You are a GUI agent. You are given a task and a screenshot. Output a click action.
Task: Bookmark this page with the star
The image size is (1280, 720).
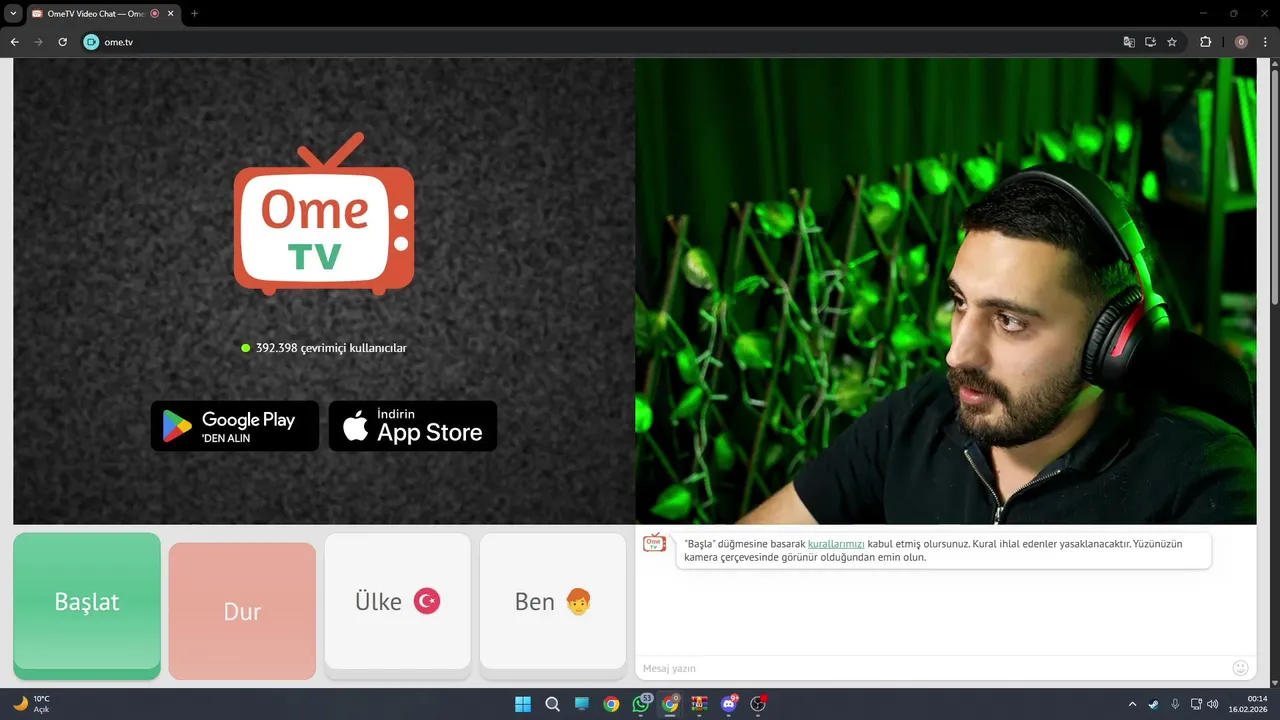coord(1172,42)
